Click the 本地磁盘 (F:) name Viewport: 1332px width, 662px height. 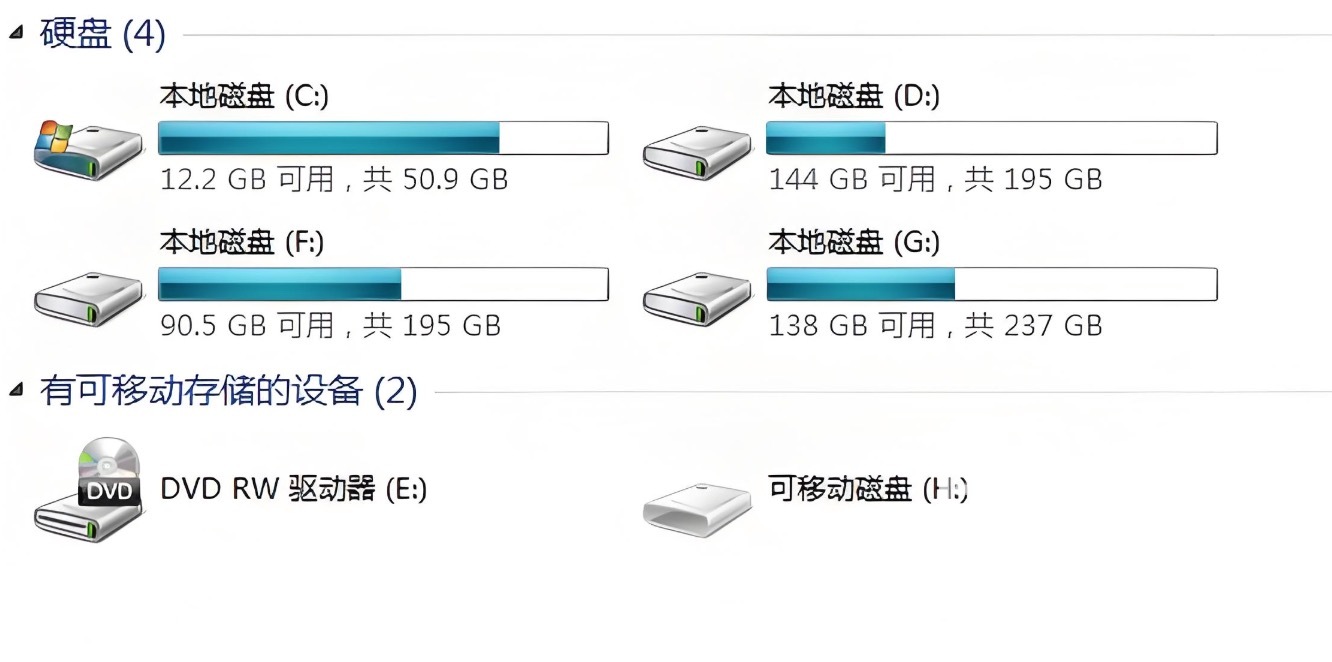242,242
